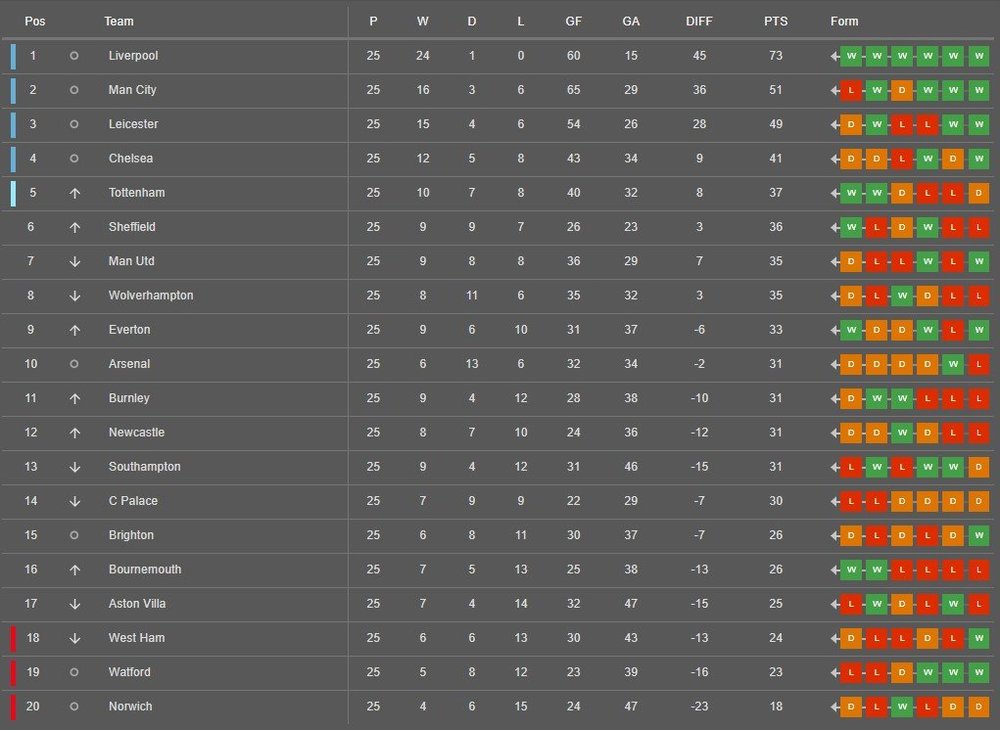The height and width of the screenshot is (730, 1000).
Task: Sort table by the PTS column header
Action: coord(776,21)
